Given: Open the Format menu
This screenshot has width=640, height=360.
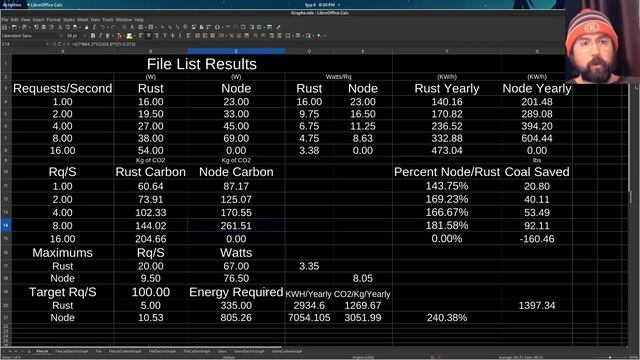Looking at the screenshot, I should tap(53, 20).
